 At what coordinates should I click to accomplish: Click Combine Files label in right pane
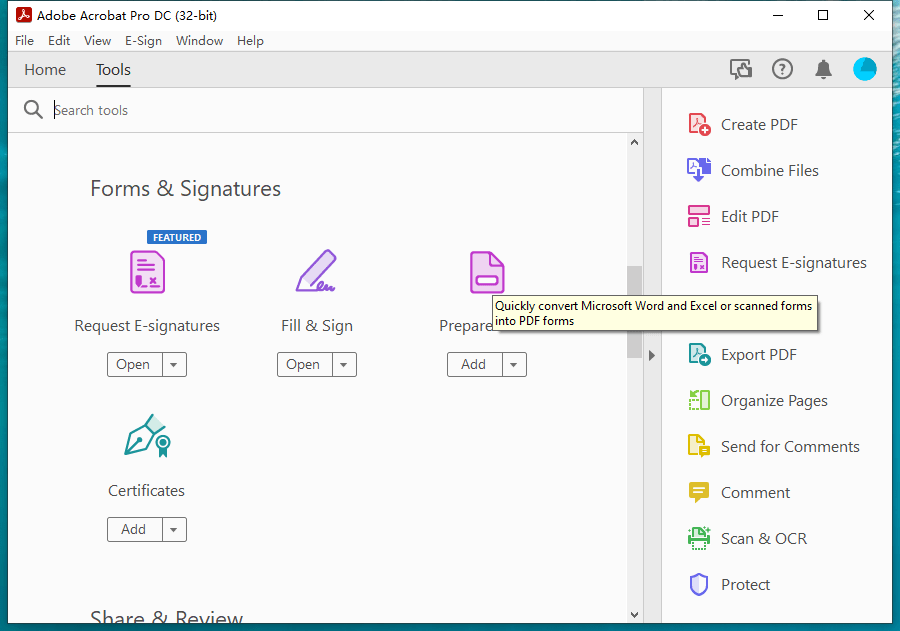coord(770,171)
